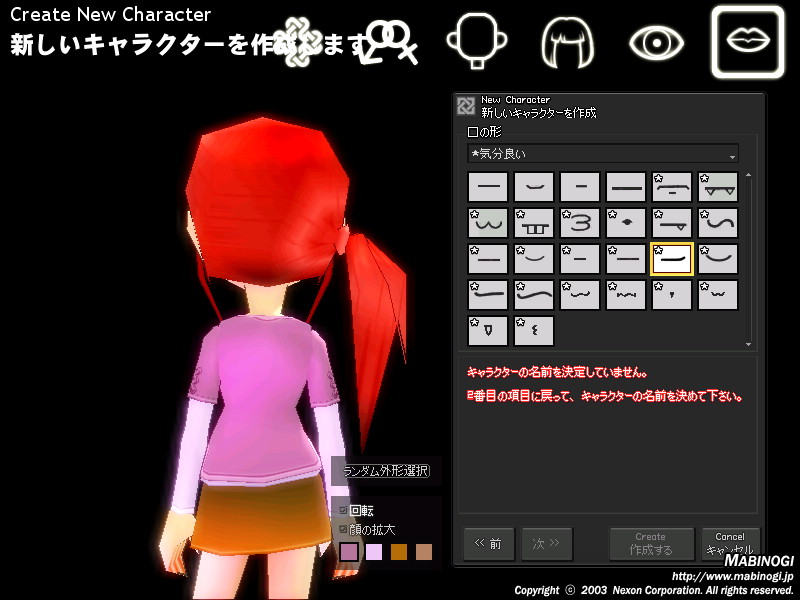Click the 口の形 section label
The image size is (800, 600).
[x=484, y=132]
